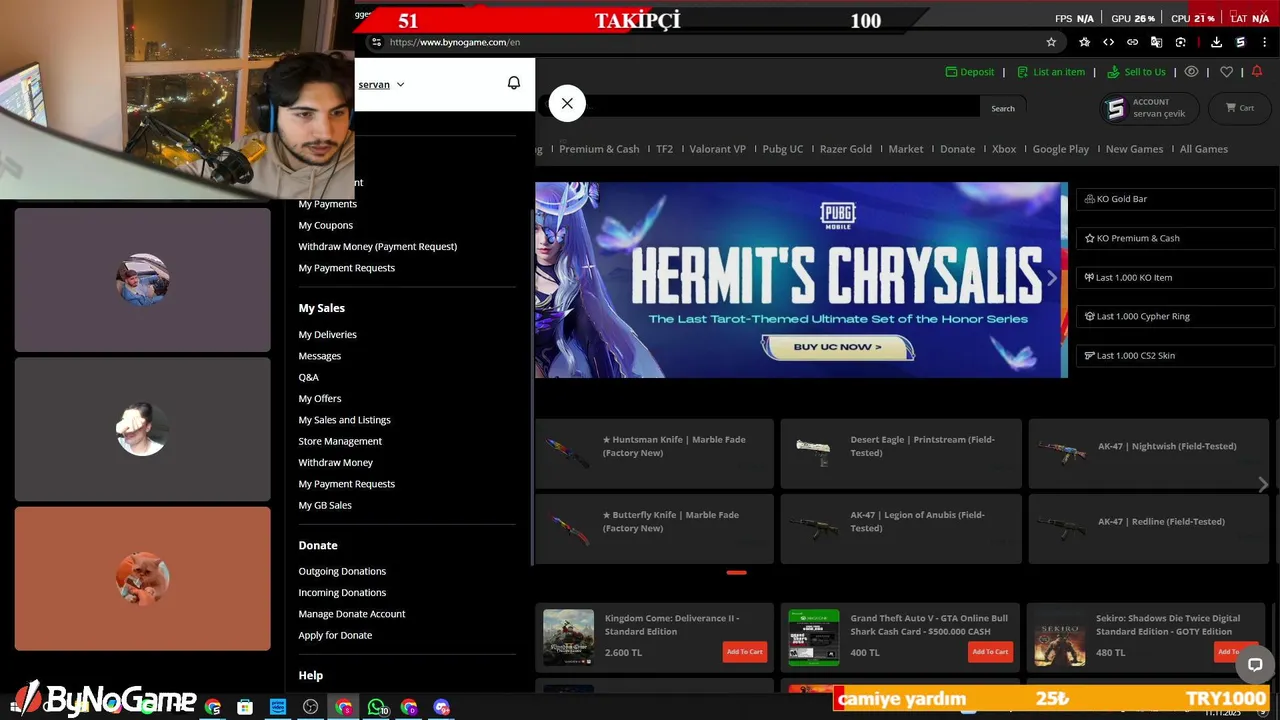The image size is (1280, 720).
Task: Toggle the eye visibility icon in top bar
Action: [1191, 72]
